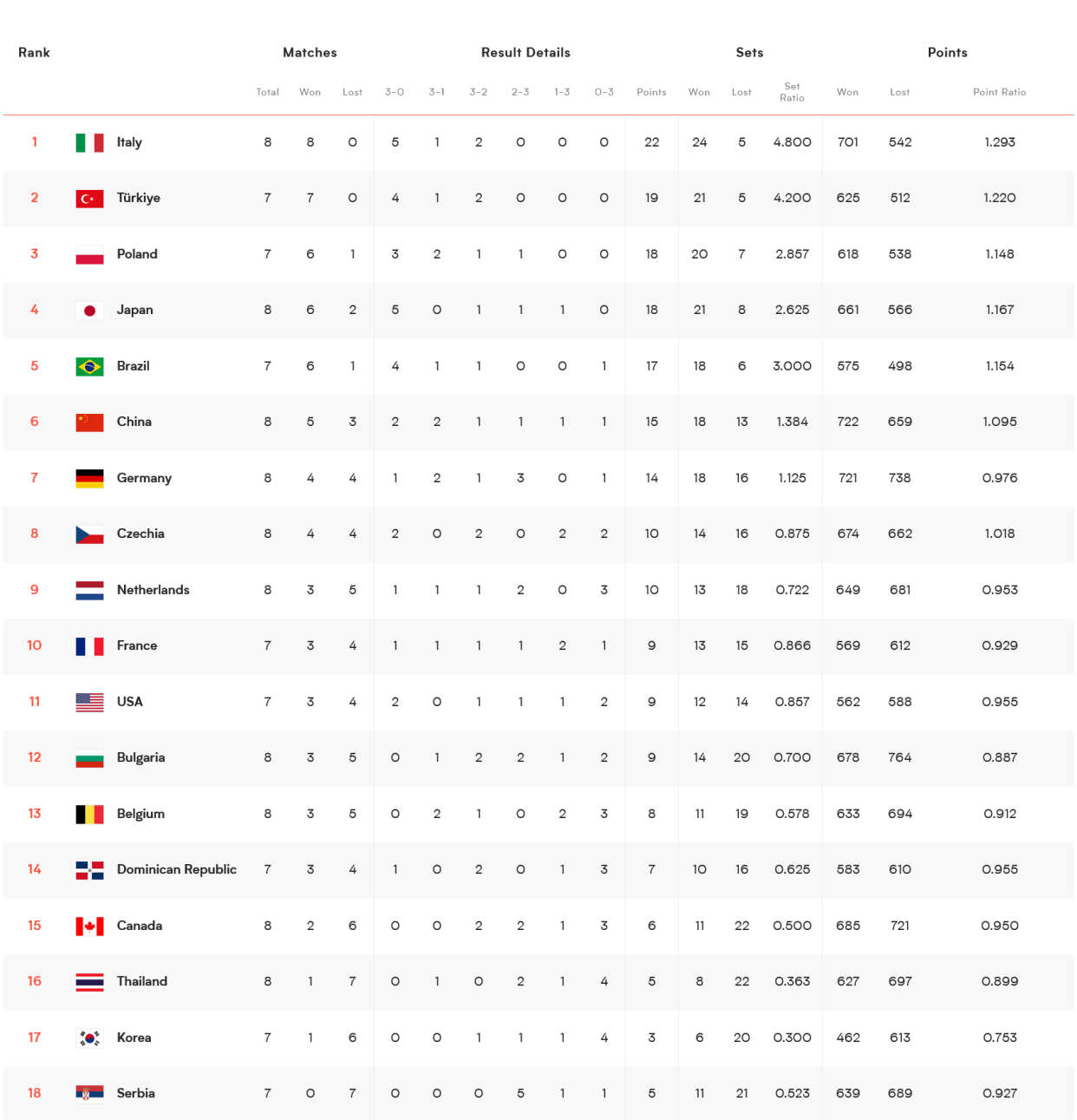Click the Set Ratio column header
This screenshot has height=1120, width=1077.
coord(792,92)
